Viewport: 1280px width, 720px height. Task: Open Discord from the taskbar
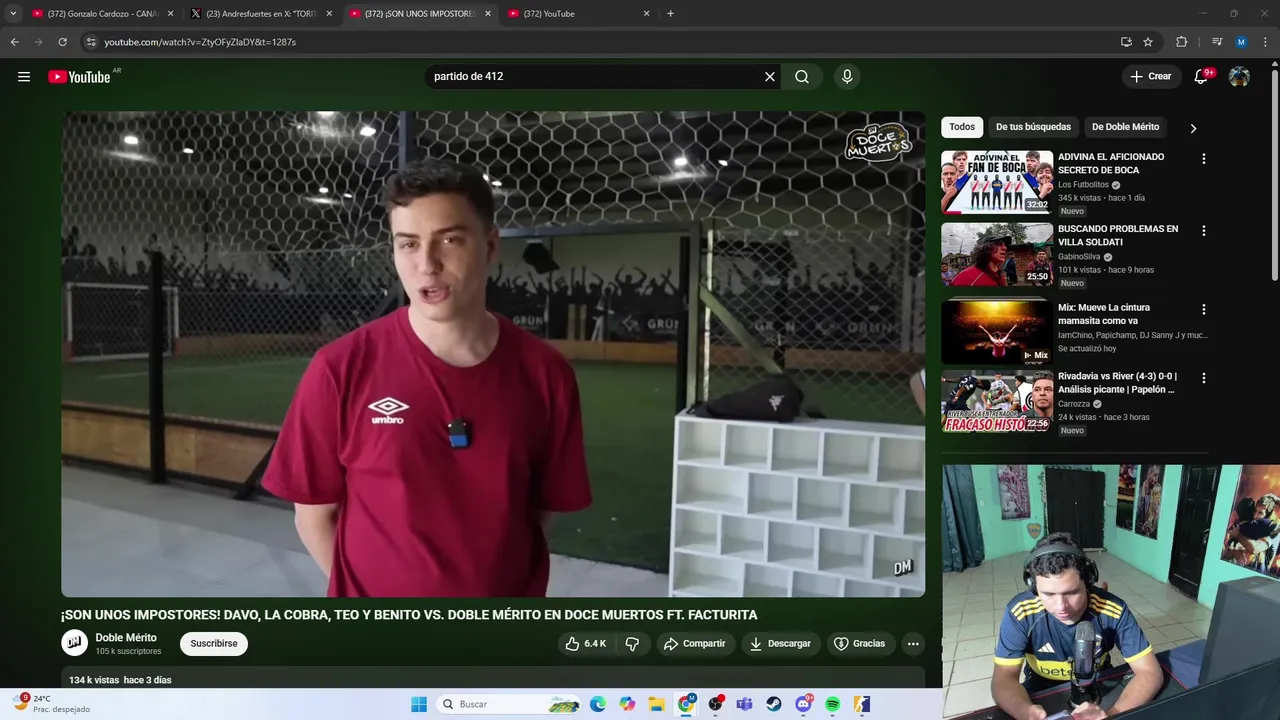[x=803, y=704]
